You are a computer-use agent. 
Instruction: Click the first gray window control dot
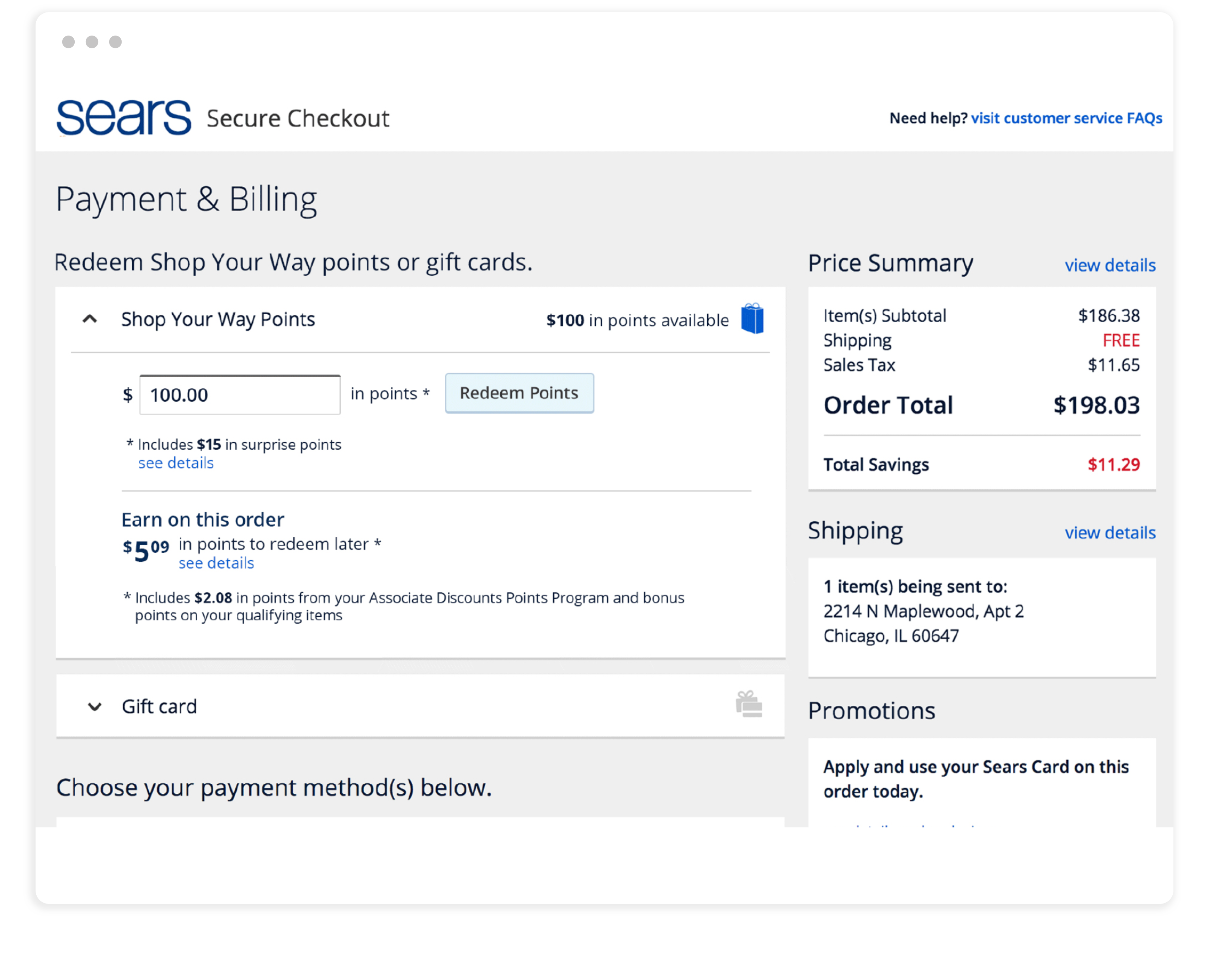click(68, 42)
